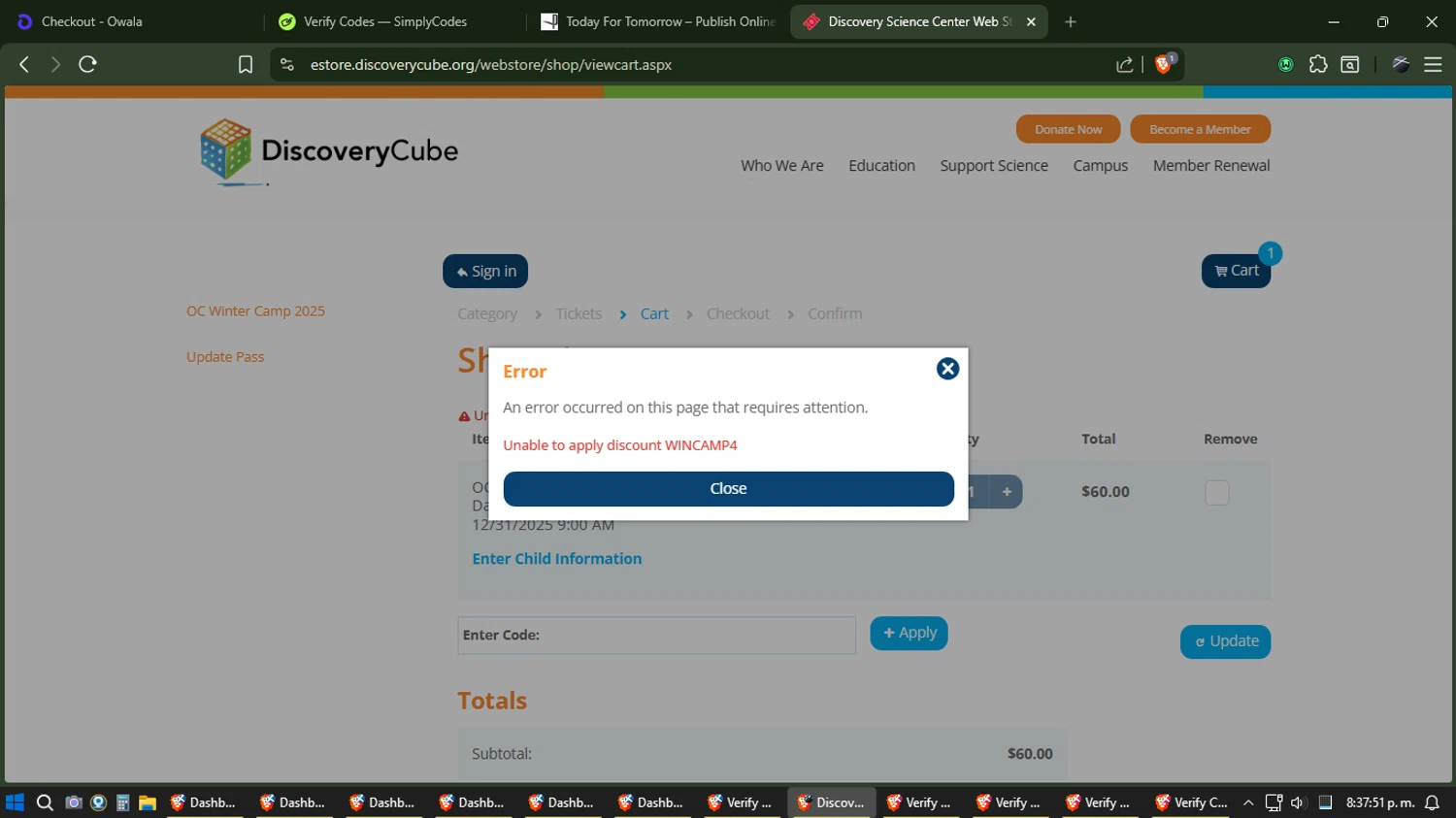Screen dimensions: 1456x818
Task: Open the Brave Shields lion icon
Action: coord(1164,64)
